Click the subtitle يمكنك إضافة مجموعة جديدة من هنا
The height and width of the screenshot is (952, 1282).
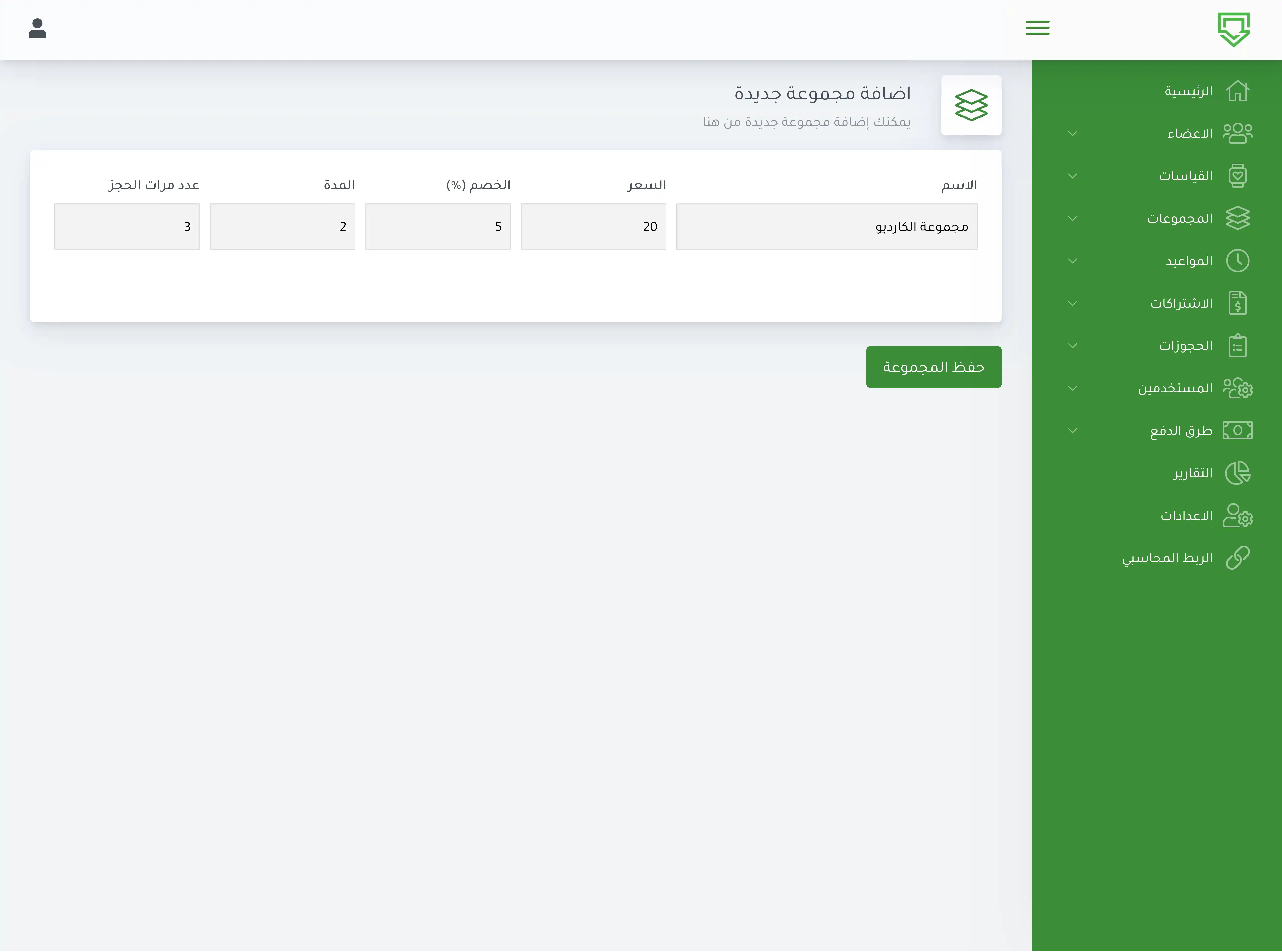[807, 122]
